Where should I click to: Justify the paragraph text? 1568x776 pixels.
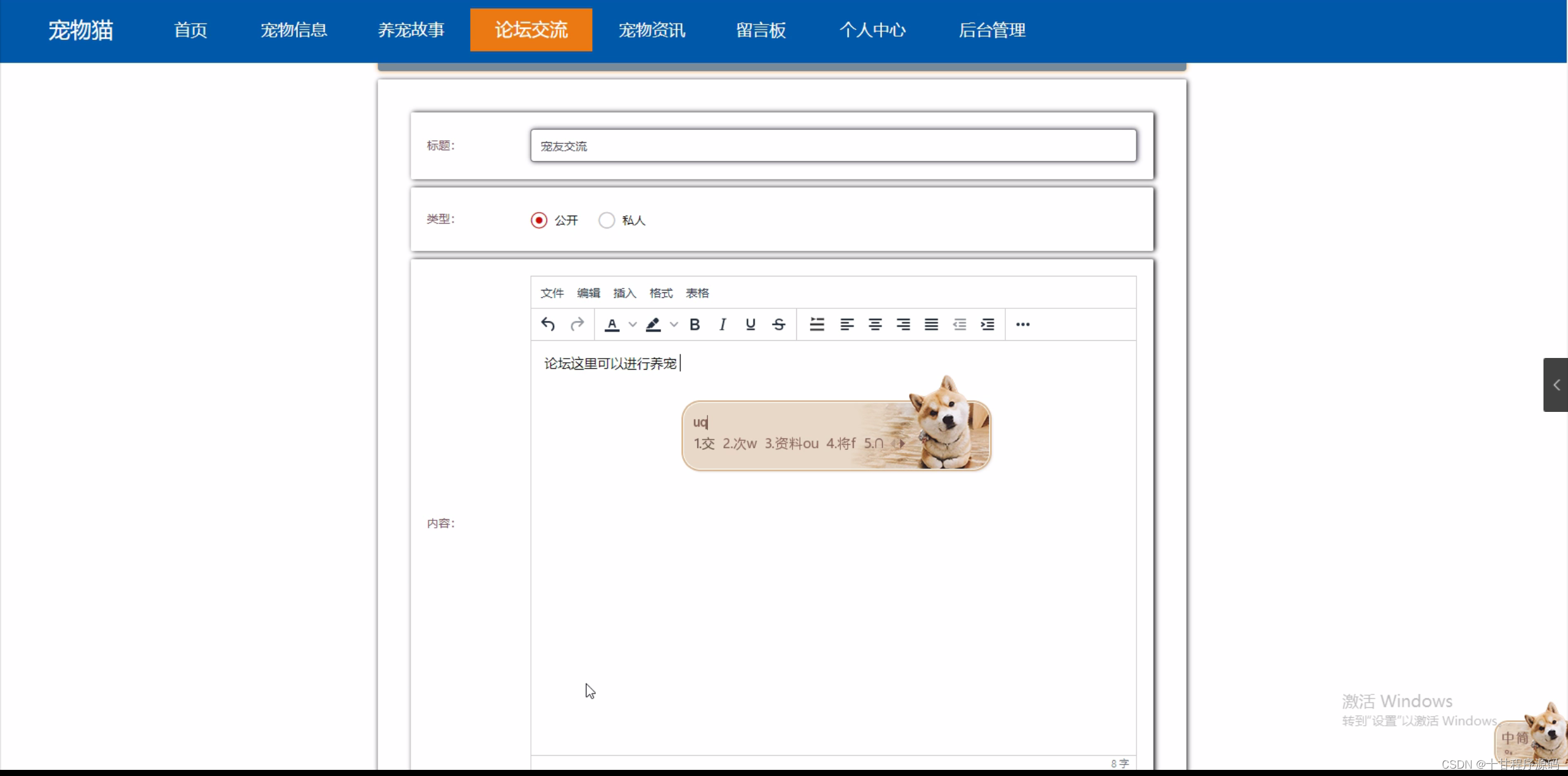click(x=931, y=324)
